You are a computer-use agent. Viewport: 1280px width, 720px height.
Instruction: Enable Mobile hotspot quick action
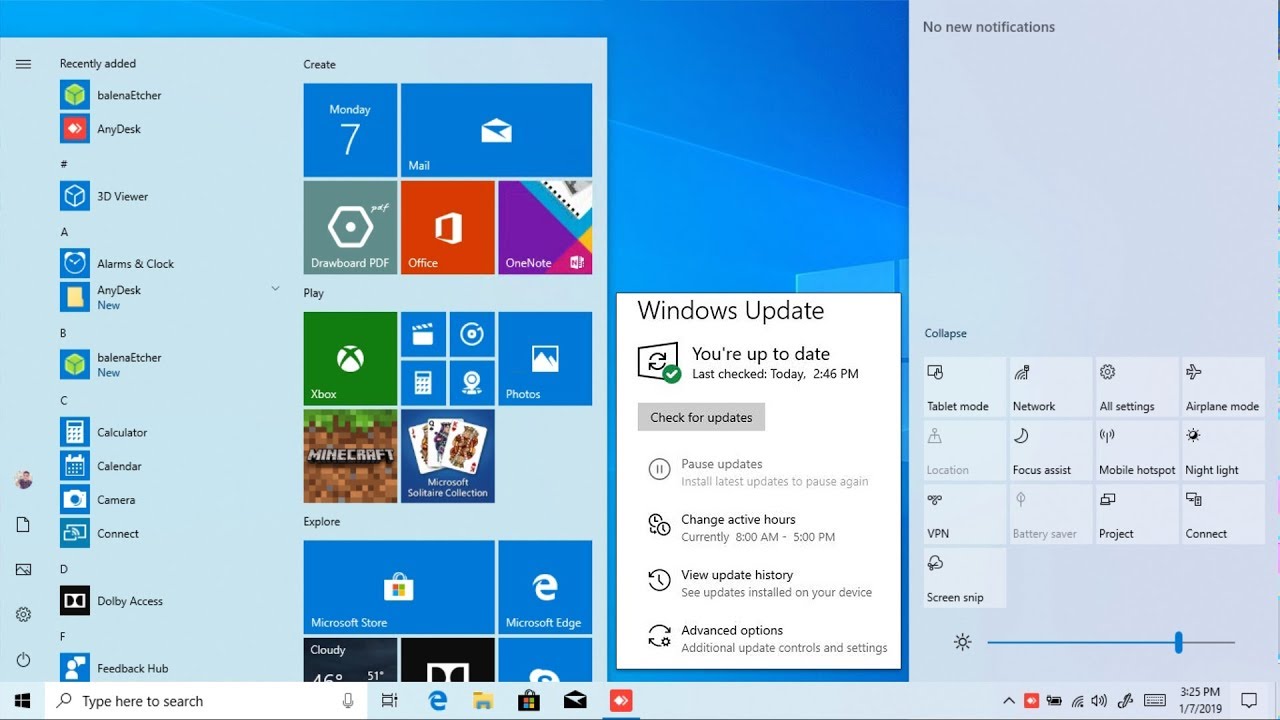(x=1137, y=451)
